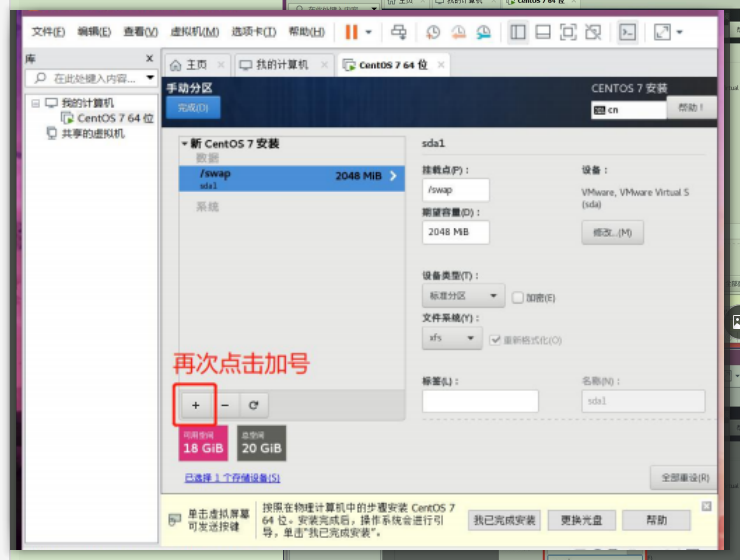740x560 pixels.
Task: Click the 更换光盘 button
Action: pos(581,520)
